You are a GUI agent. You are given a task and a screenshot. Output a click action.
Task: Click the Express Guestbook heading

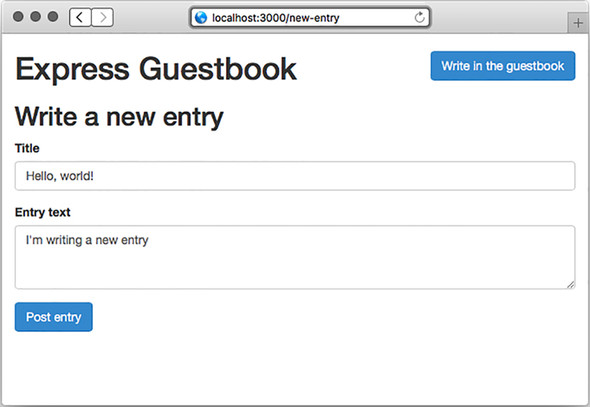pyautogui.click(x=156, y=69)
